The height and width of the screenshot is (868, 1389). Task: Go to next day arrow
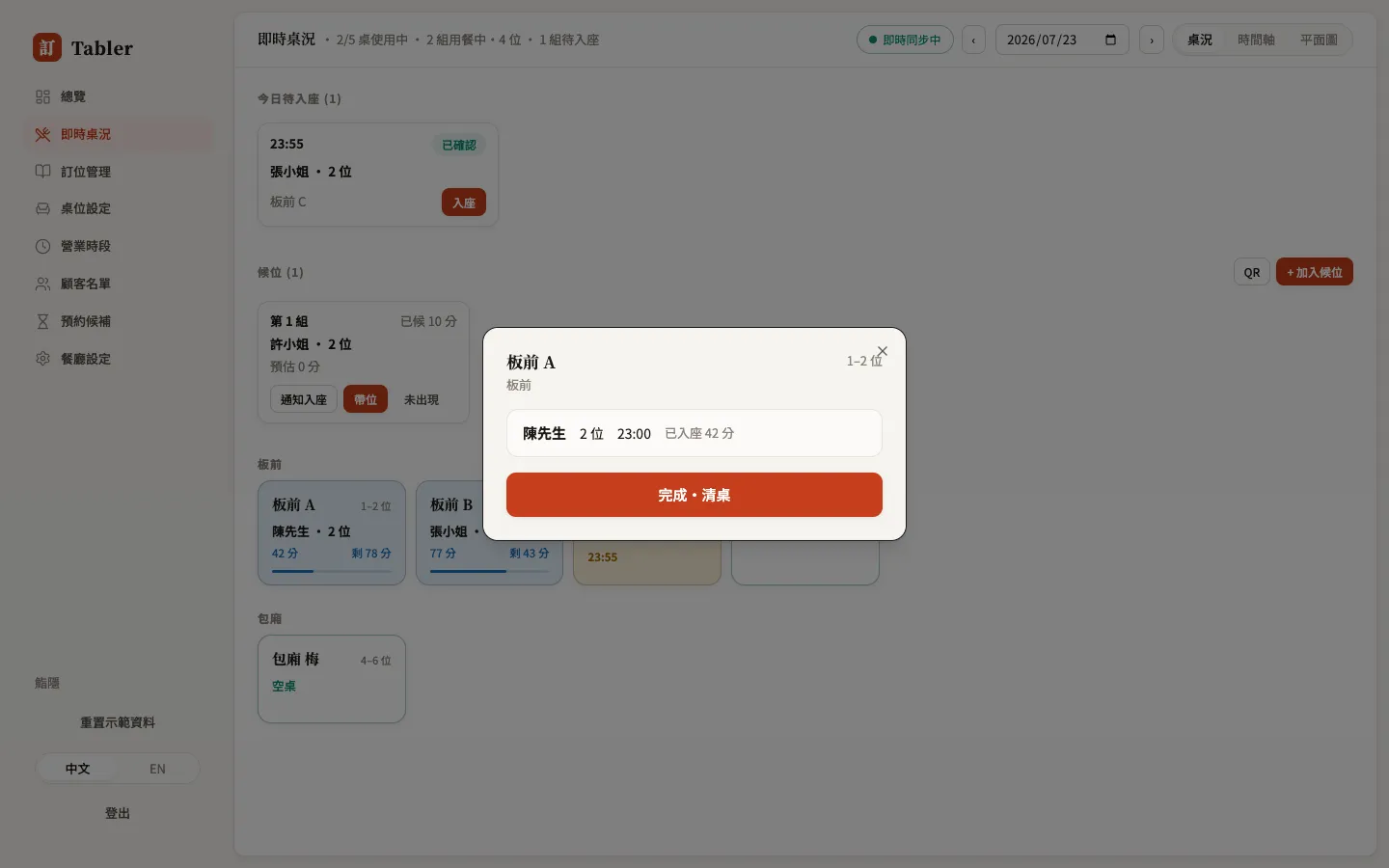click(x=1152, y=40)
